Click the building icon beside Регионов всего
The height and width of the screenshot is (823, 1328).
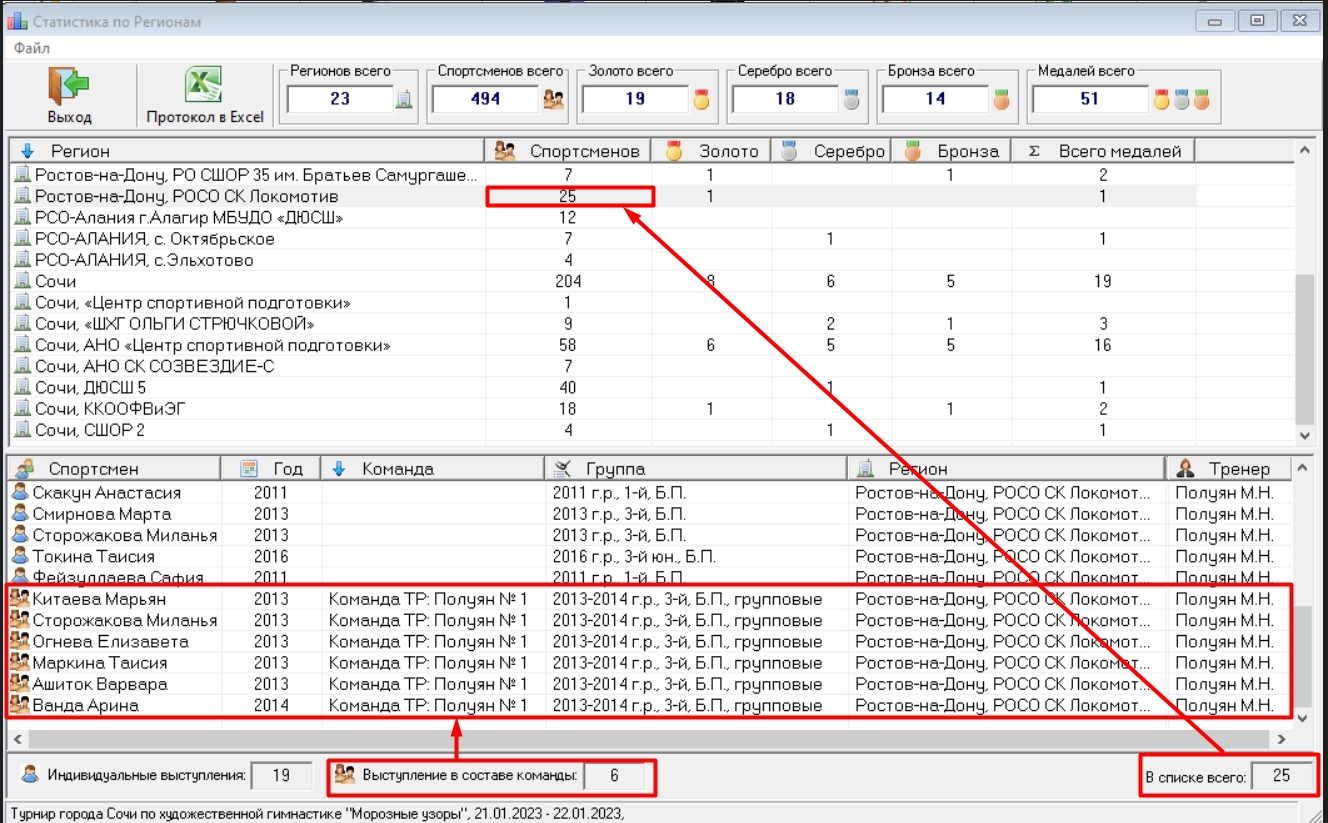pos(404,99)
